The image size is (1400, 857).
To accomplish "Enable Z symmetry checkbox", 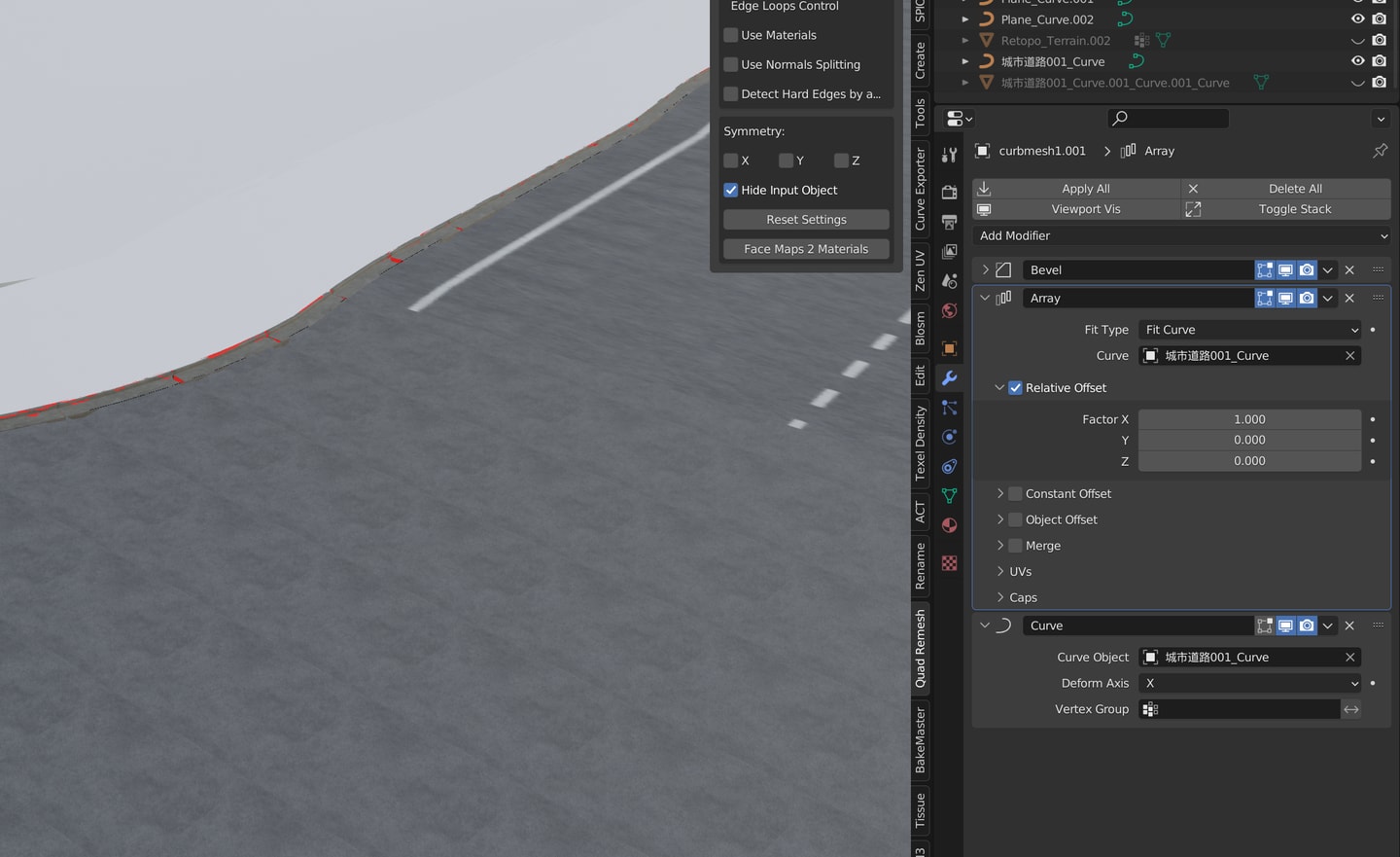I will (x=841, y=161).
